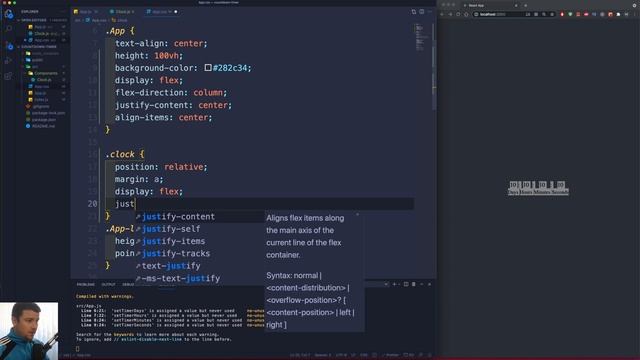Open Source Control view with blue badge
This screenshot has width=640, height=360.
9,46
